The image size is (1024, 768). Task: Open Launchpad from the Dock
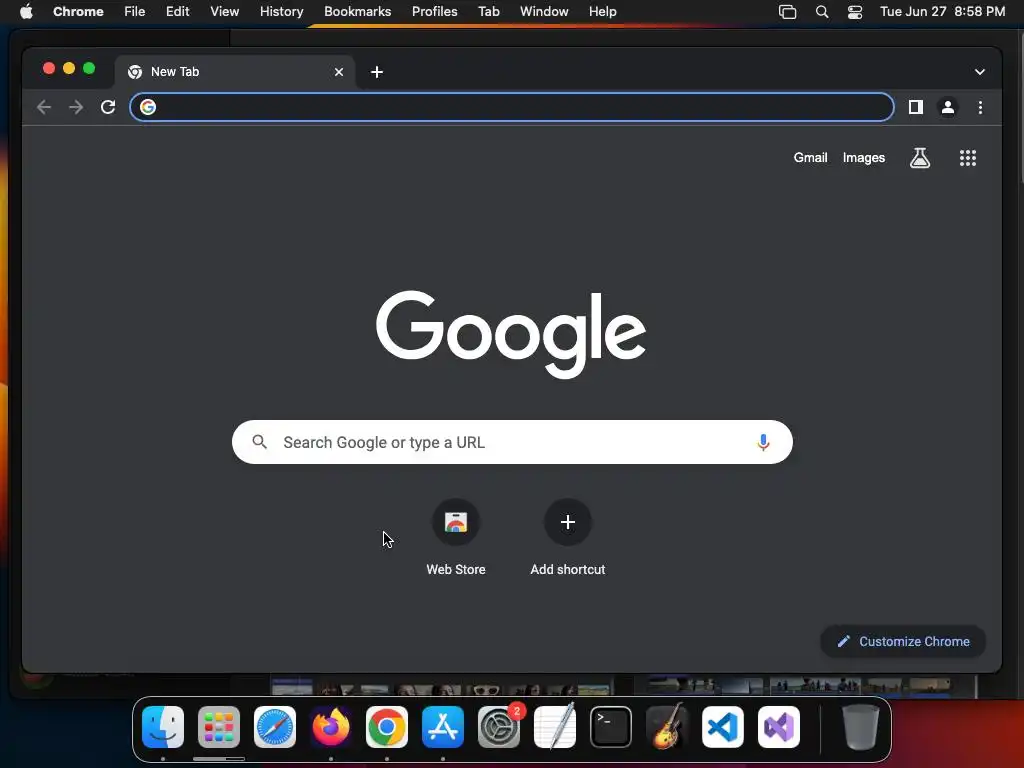[x=219, y=727]
